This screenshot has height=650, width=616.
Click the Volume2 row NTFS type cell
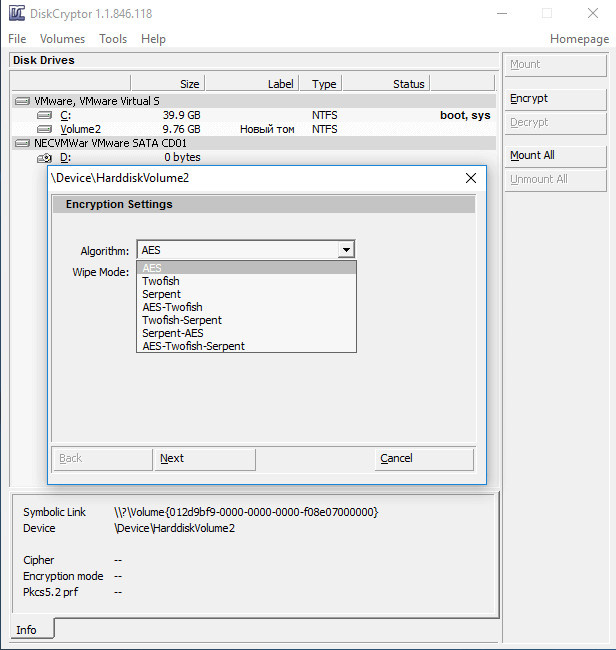[x=325, y=129]
